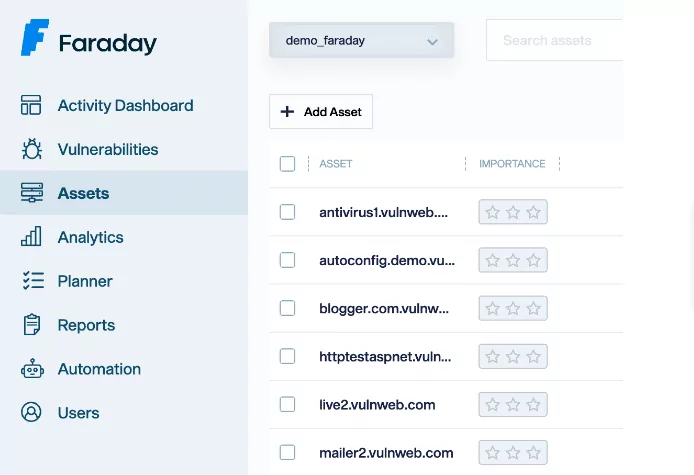Open the mailer2.vulnweb.com asset link
This screenshot has height=475, width=694.
(x=386, y=452)
